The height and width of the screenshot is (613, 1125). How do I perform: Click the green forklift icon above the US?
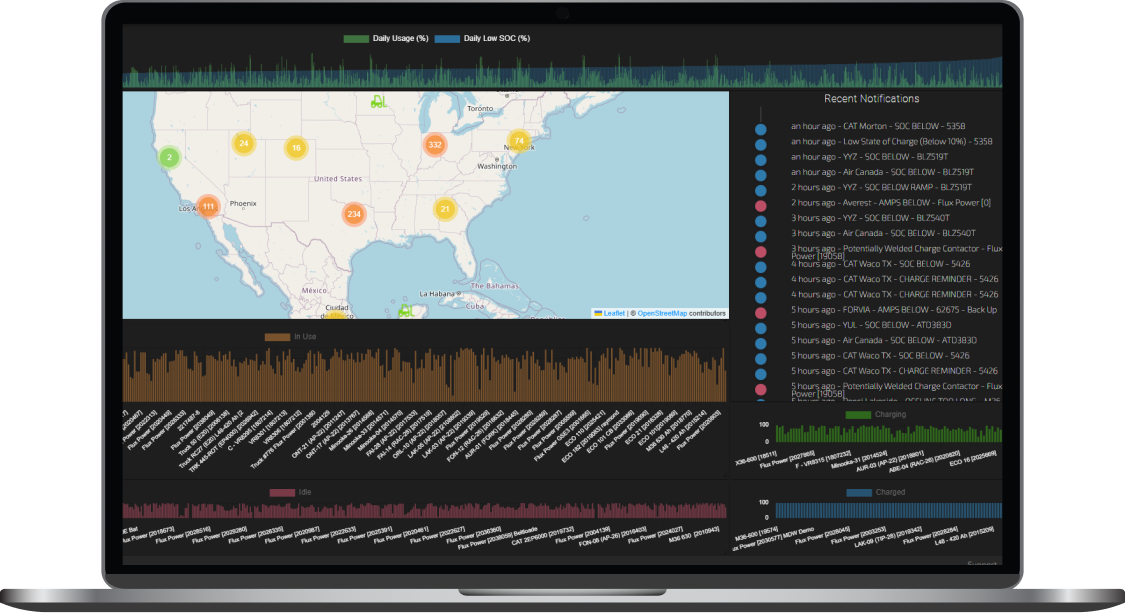[379, 101]
